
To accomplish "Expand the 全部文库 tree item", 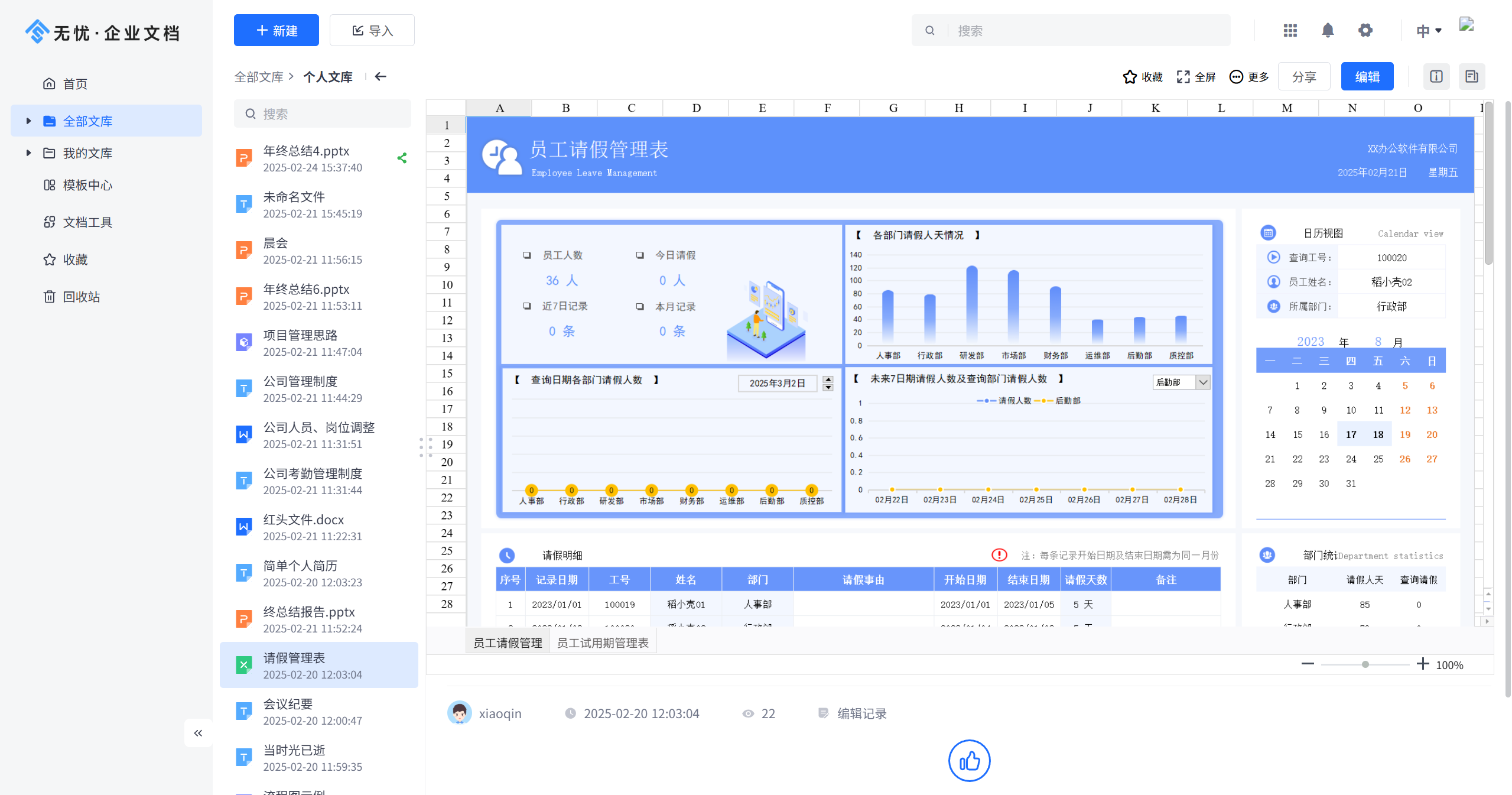I will 28,121.
